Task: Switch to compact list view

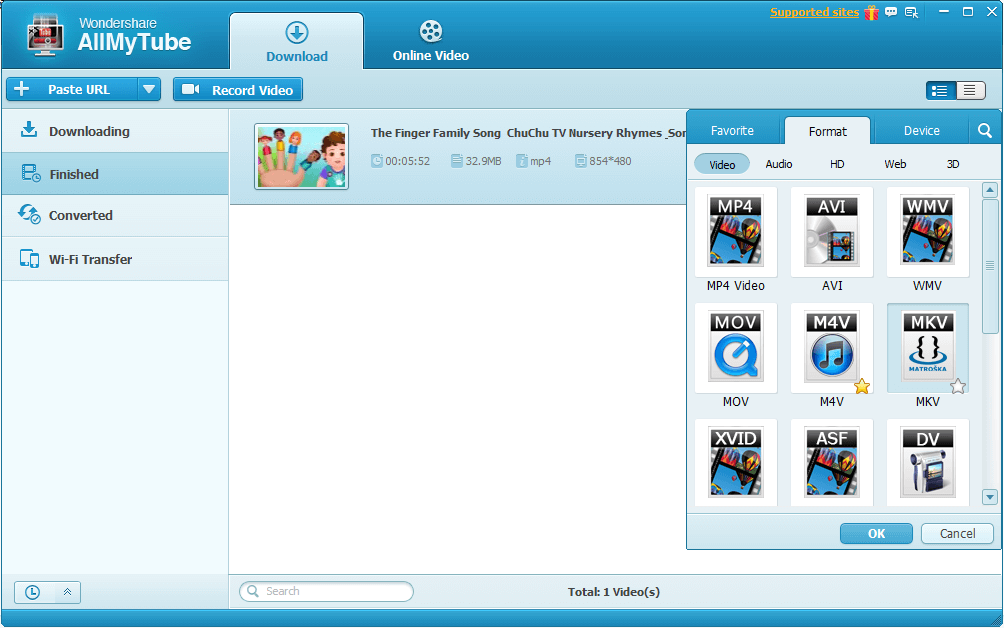Action: pos(970,90)
